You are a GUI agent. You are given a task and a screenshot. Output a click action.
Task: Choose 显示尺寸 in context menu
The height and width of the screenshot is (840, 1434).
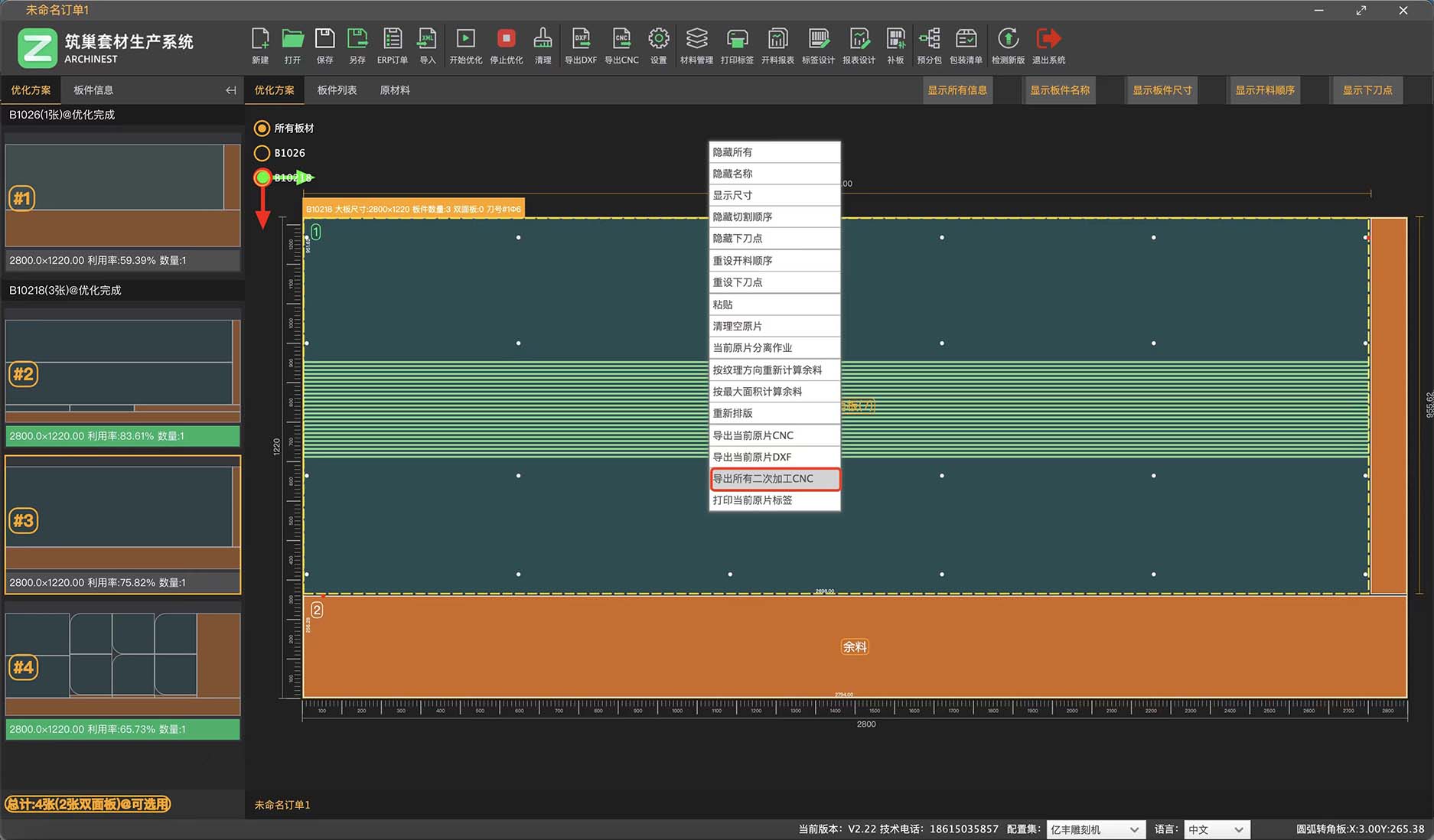click(775, 195)
